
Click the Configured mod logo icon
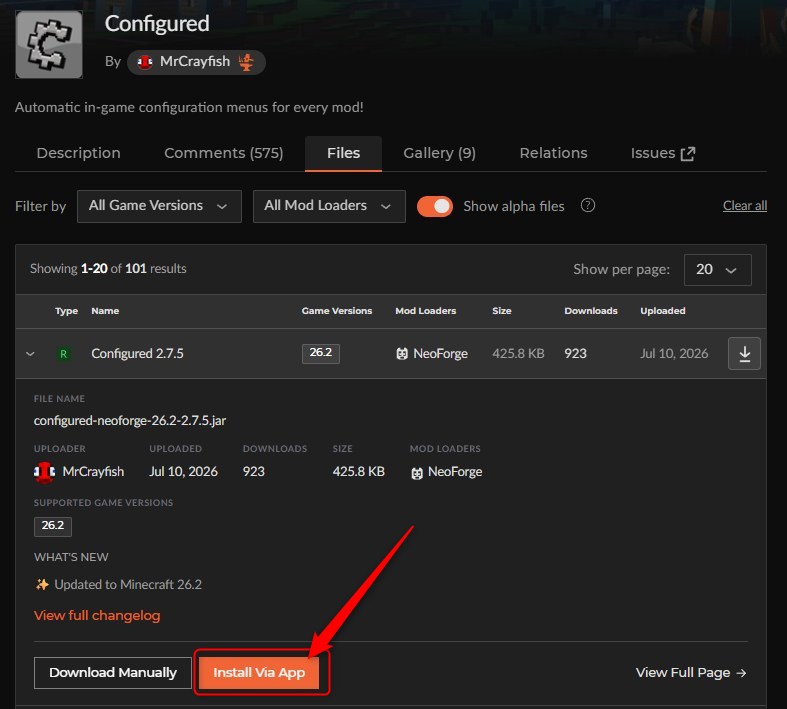coord(49,44)
